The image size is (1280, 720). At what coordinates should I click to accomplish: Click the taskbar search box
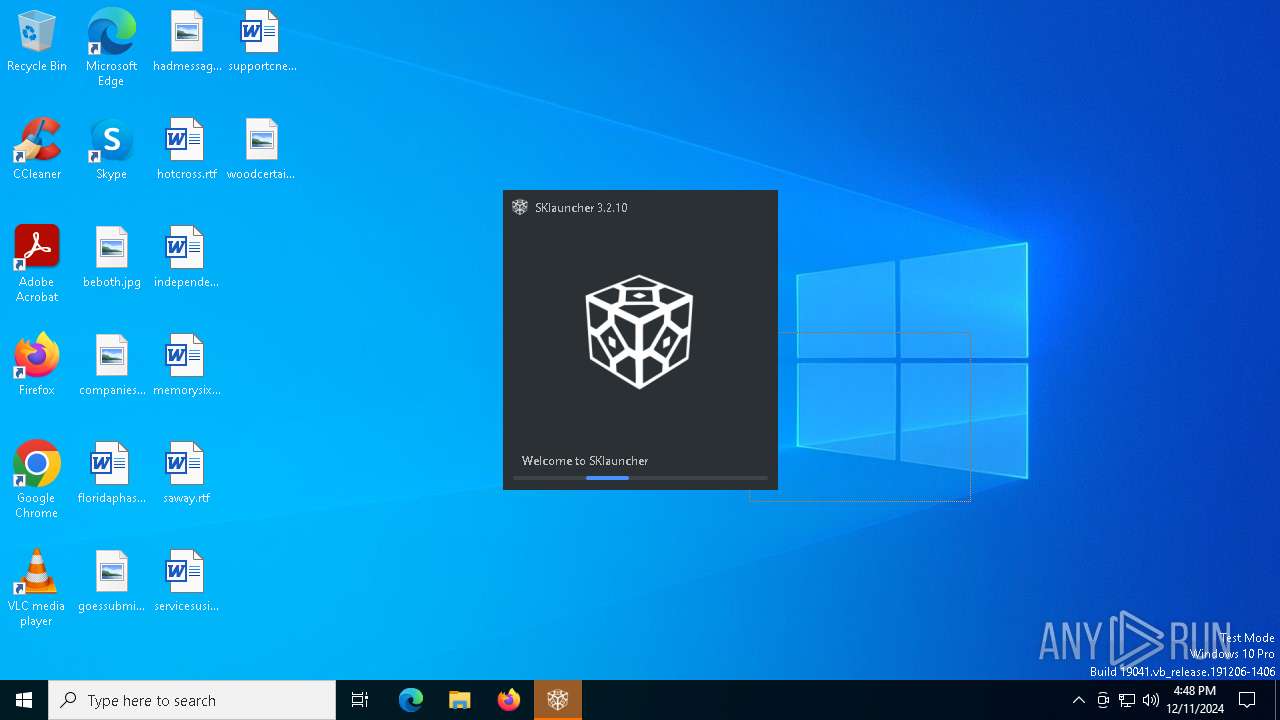[x=192, y=700]
